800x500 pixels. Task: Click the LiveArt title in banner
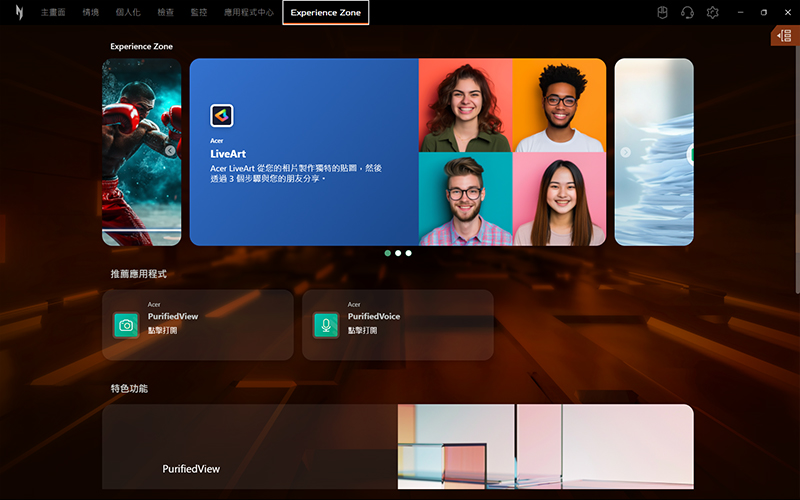(228, 154)
